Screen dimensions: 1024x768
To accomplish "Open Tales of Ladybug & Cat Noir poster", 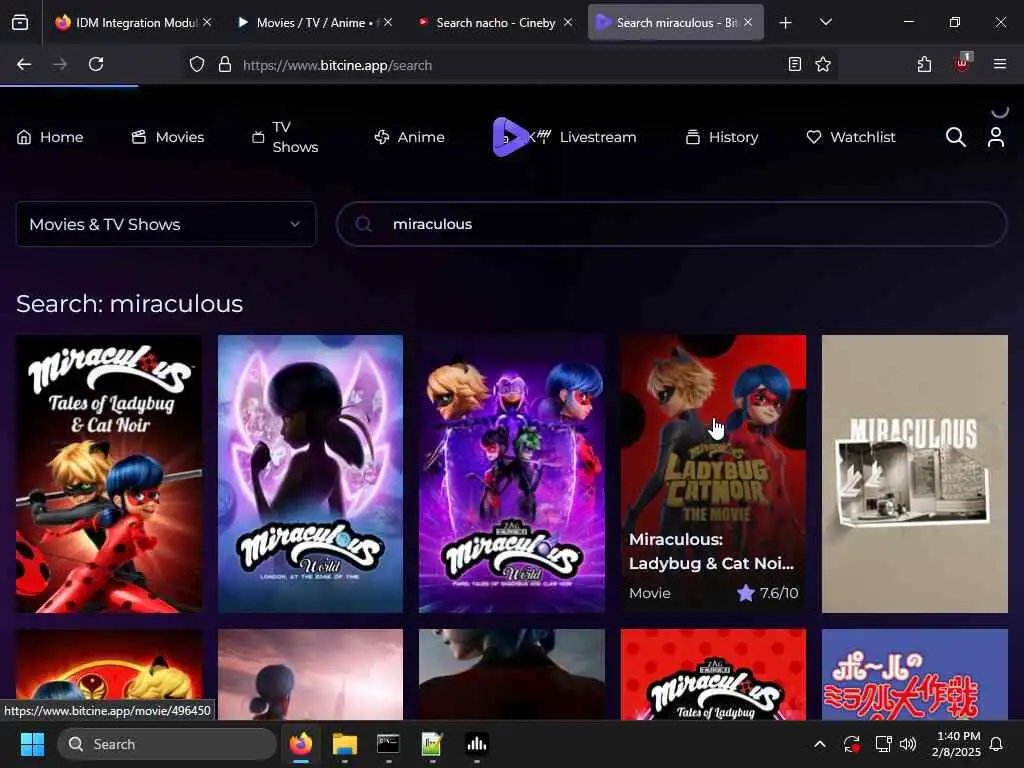I will click(x=109, y=474).
